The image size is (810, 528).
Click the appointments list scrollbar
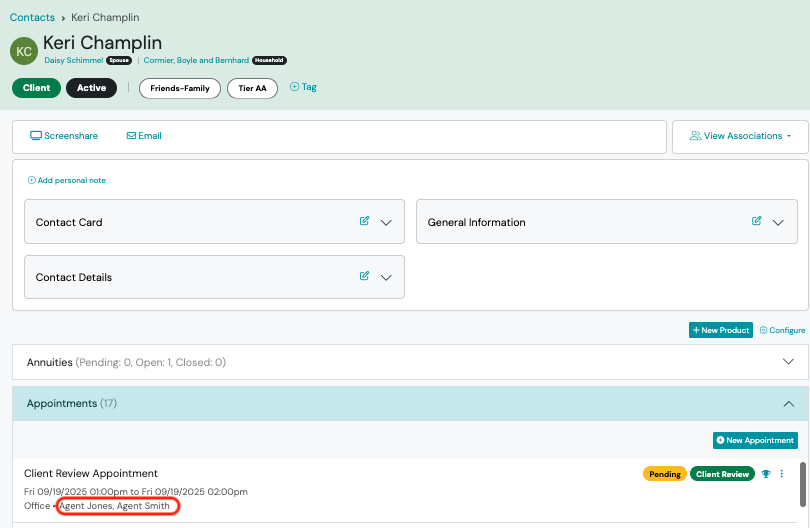coord(802,485)
